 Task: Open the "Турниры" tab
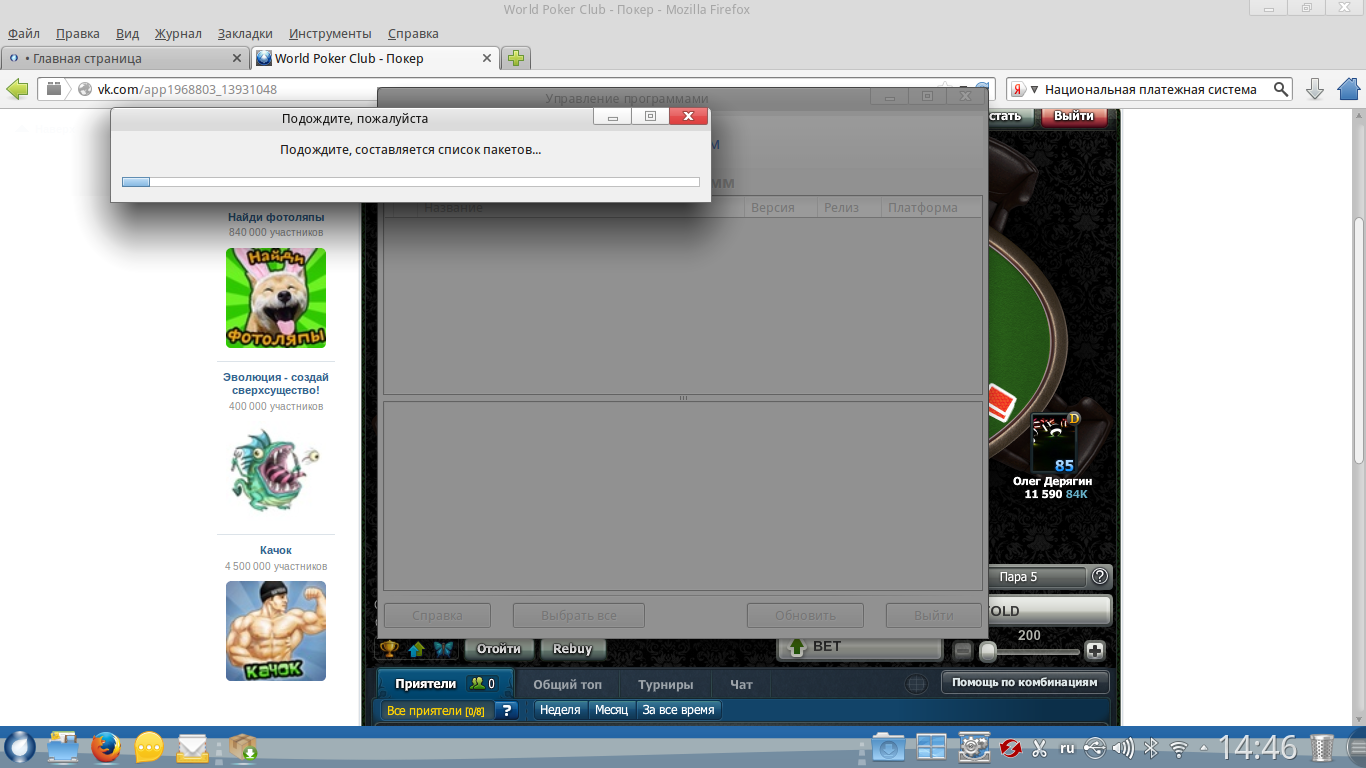666,685
